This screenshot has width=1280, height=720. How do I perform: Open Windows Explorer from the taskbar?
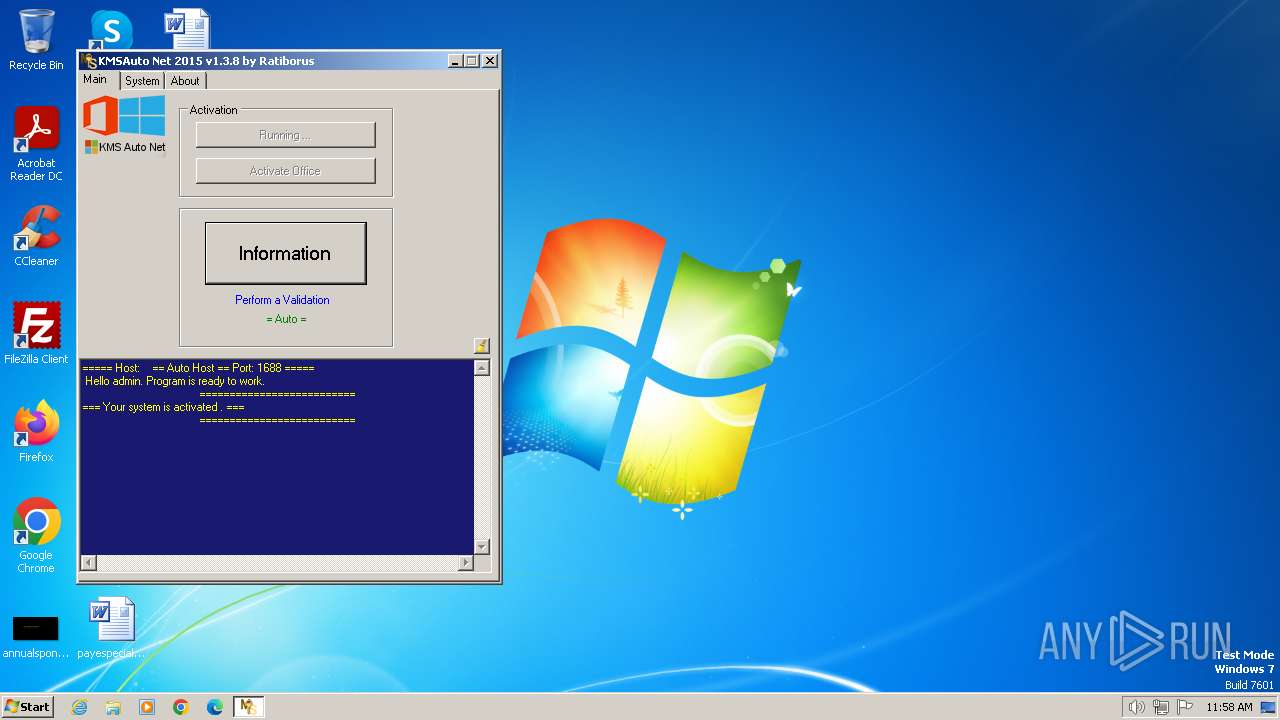pyautogui.click(x=113, y=707)
